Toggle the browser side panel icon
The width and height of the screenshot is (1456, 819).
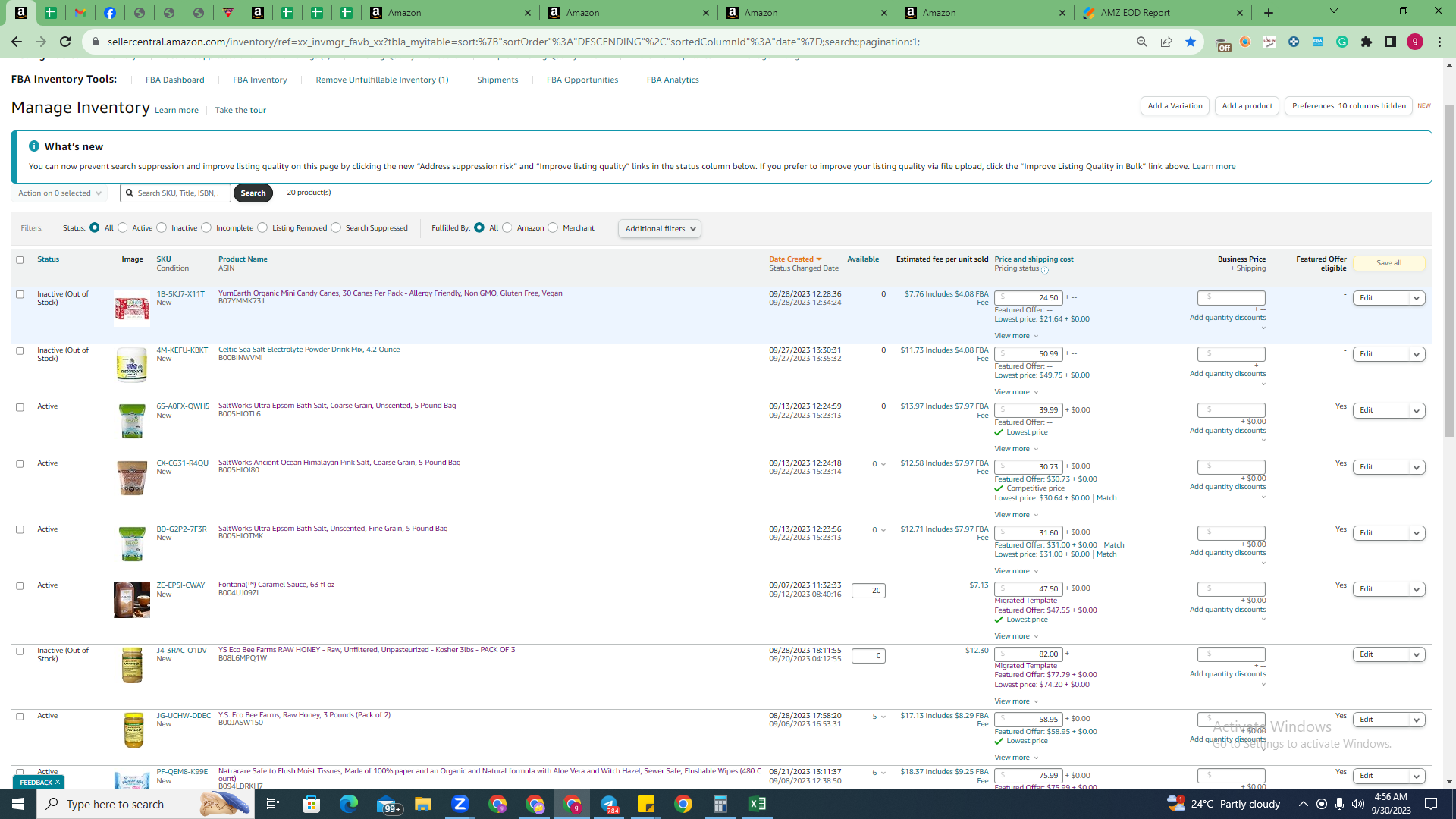[1391, 42]
